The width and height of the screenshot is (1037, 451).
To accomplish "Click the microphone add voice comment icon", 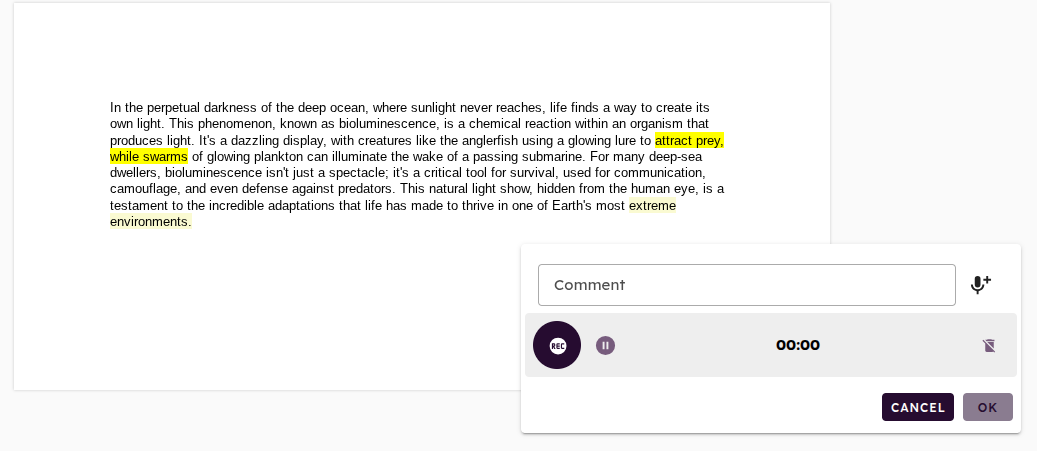I will click(x=980, y=285).
